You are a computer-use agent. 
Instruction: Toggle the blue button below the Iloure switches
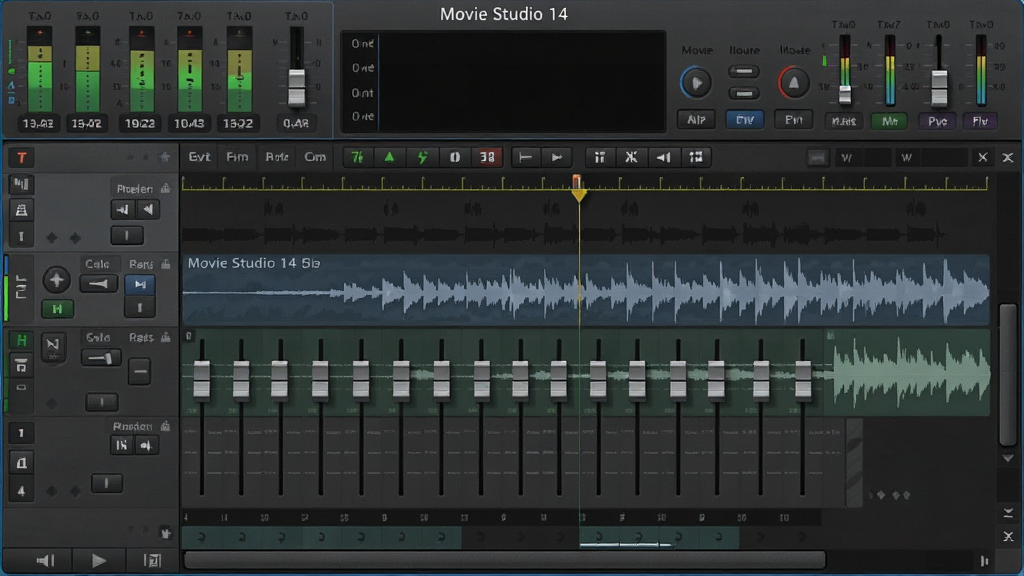coord(744,120)
